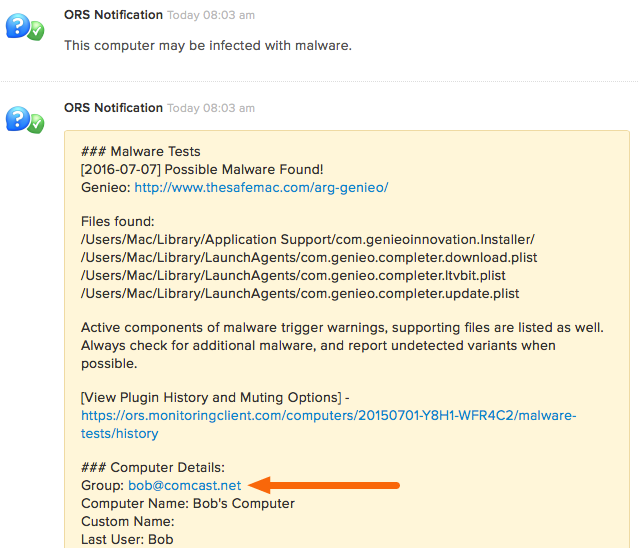Click the '### Malware Tests' heading
This screenshot has width=639, height=548.
[141, 152]
